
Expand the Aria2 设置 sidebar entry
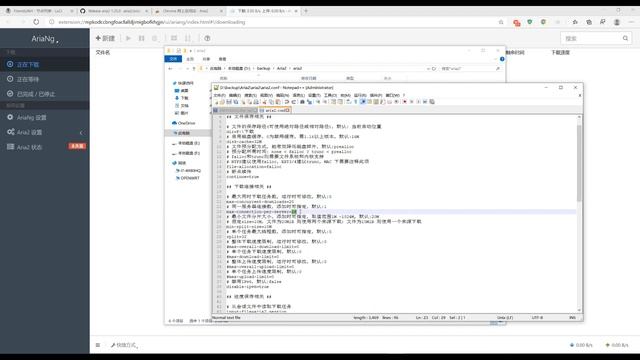(x=45, y=132)
